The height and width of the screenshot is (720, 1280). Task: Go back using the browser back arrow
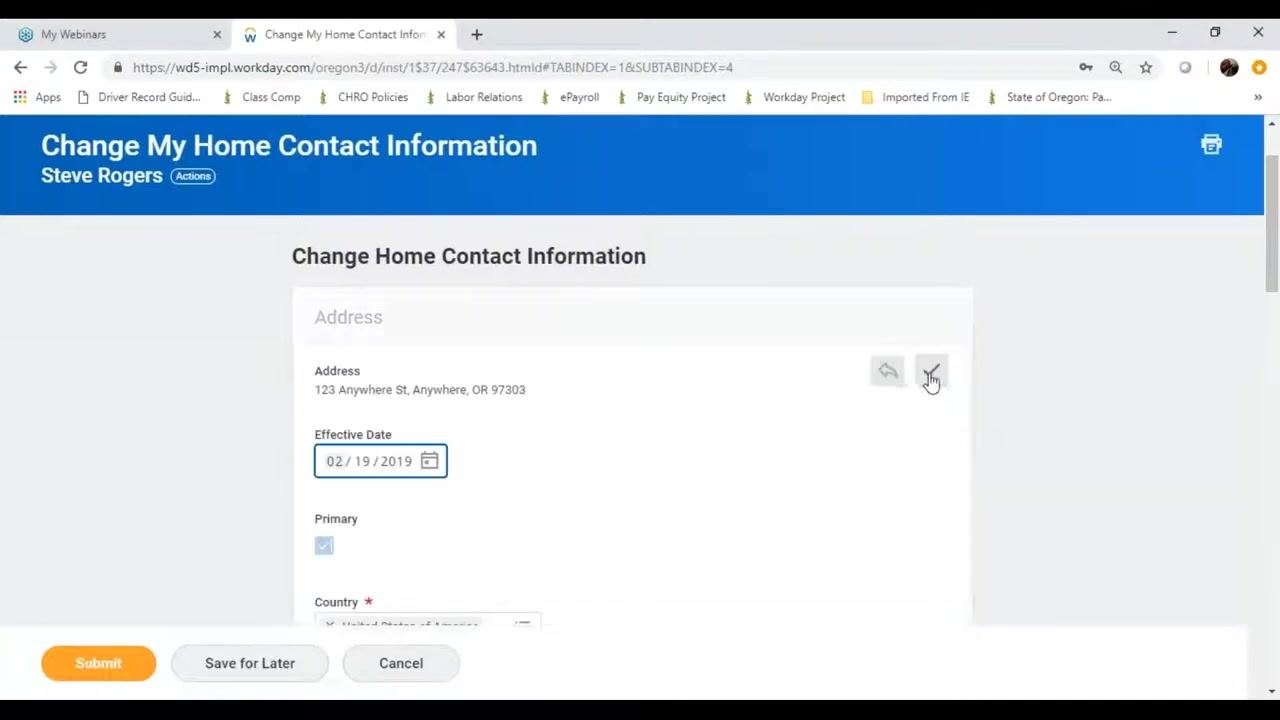point(21,67)
